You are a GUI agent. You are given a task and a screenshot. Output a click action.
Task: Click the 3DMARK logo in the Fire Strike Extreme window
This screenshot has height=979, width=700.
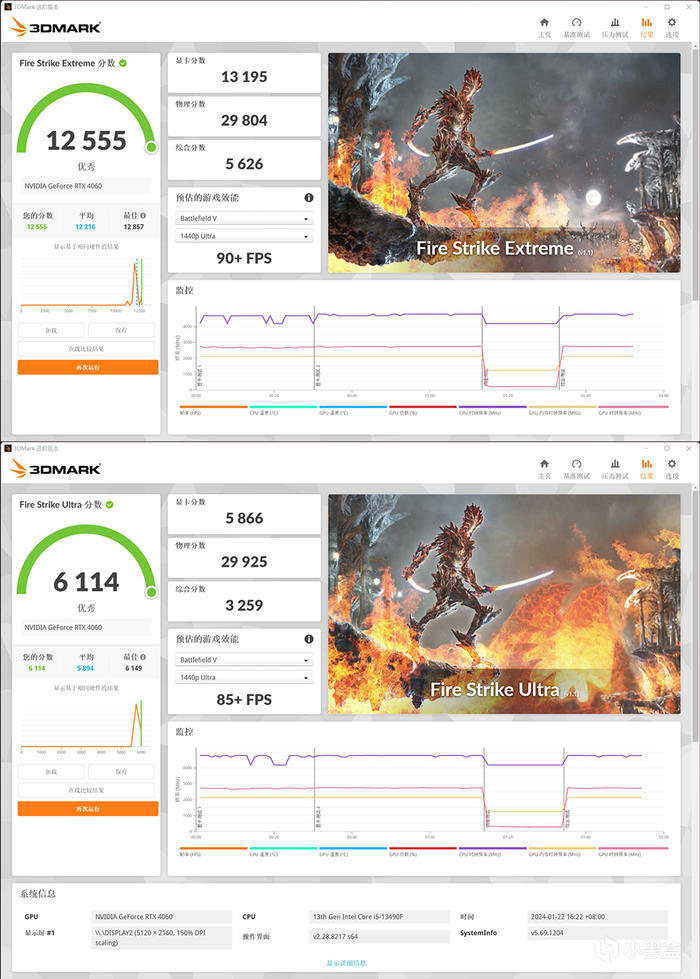tap(55, 27)
